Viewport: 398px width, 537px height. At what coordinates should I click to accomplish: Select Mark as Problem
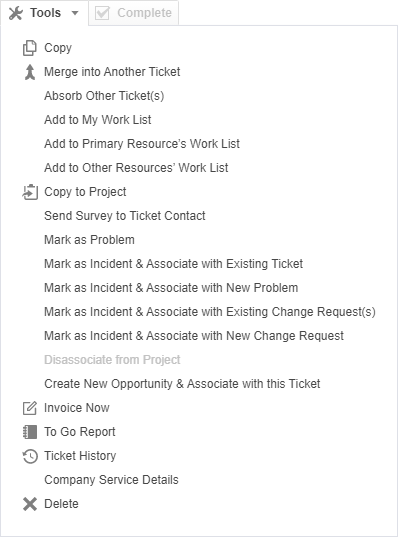[x=89, y=240]
